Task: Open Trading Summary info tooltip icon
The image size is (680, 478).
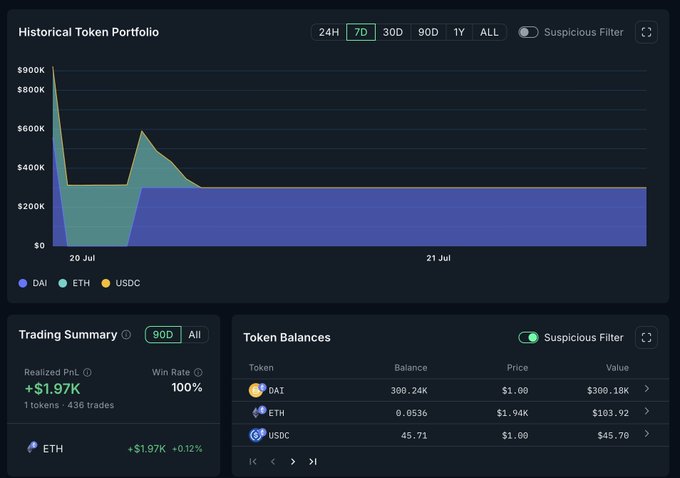Action: pyautogui.click(x=126, y=334)
